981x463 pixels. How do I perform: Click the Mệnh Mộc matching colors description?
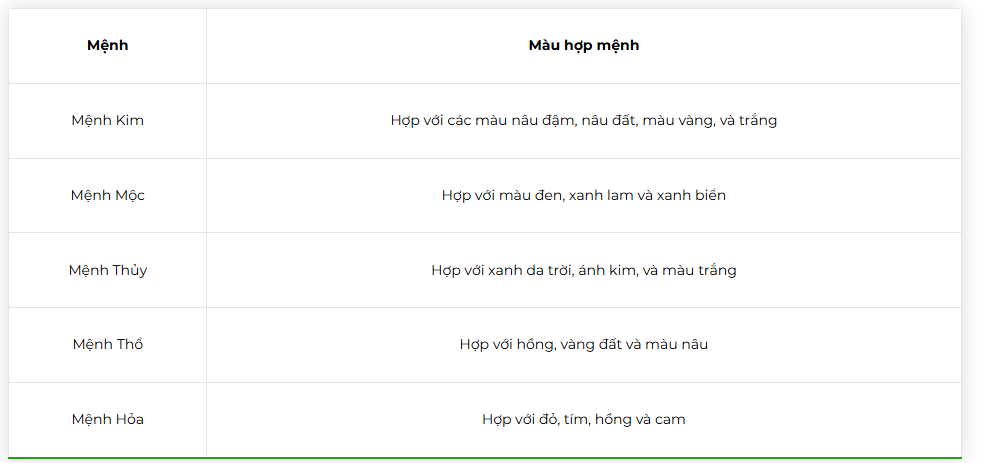[x=583, y=196]
